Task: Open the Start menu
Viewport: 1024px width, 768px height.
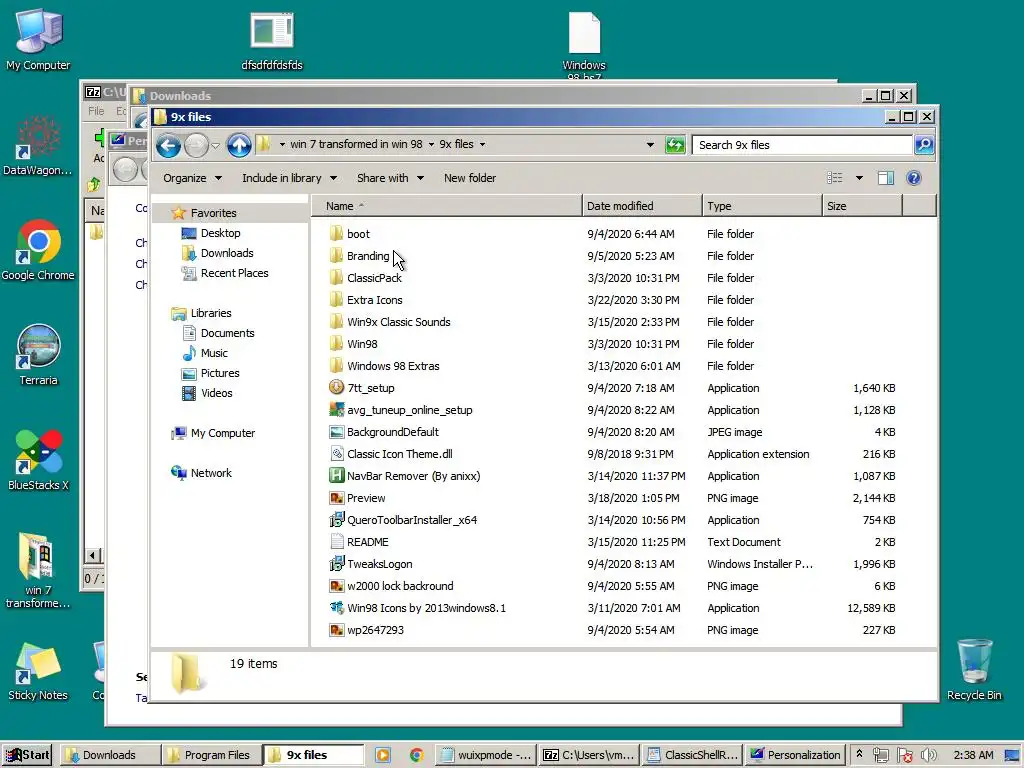Action: (29, 755)
